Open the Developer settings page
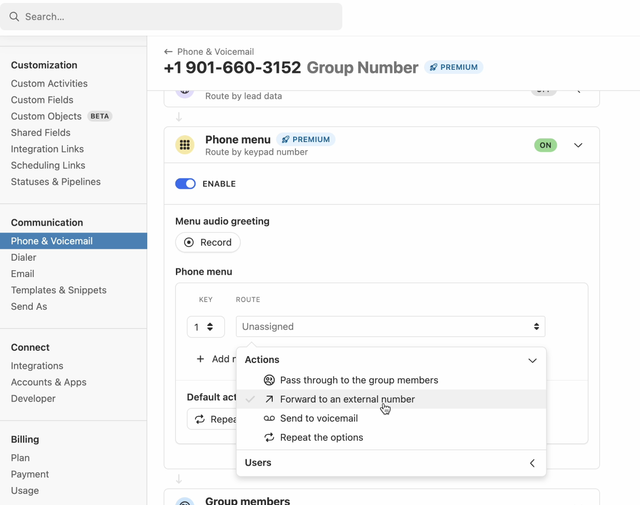Image resolution: width=640 pixels, height=505 pixels. [33, 398]
